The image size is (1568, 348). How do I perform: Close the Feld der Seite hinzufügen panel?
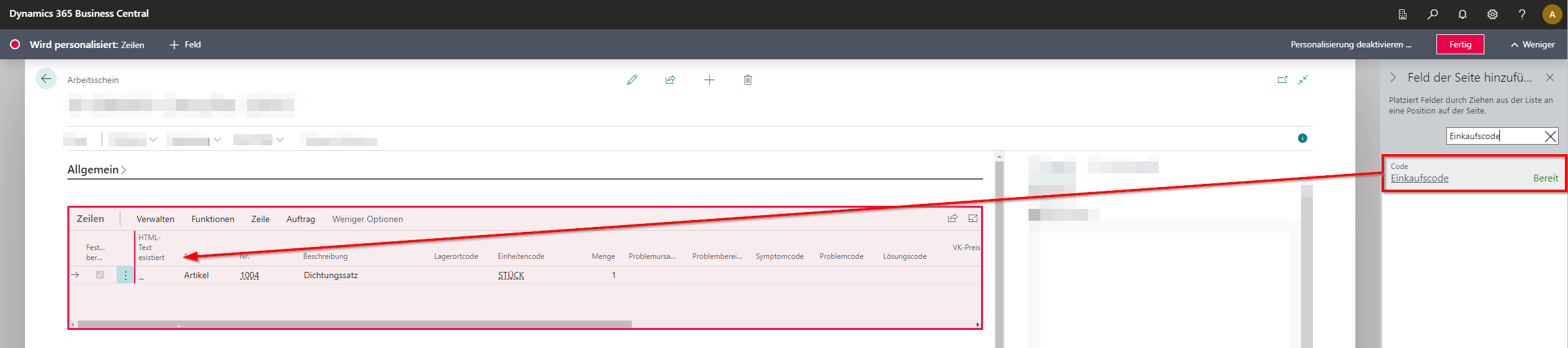(1550, 77)
